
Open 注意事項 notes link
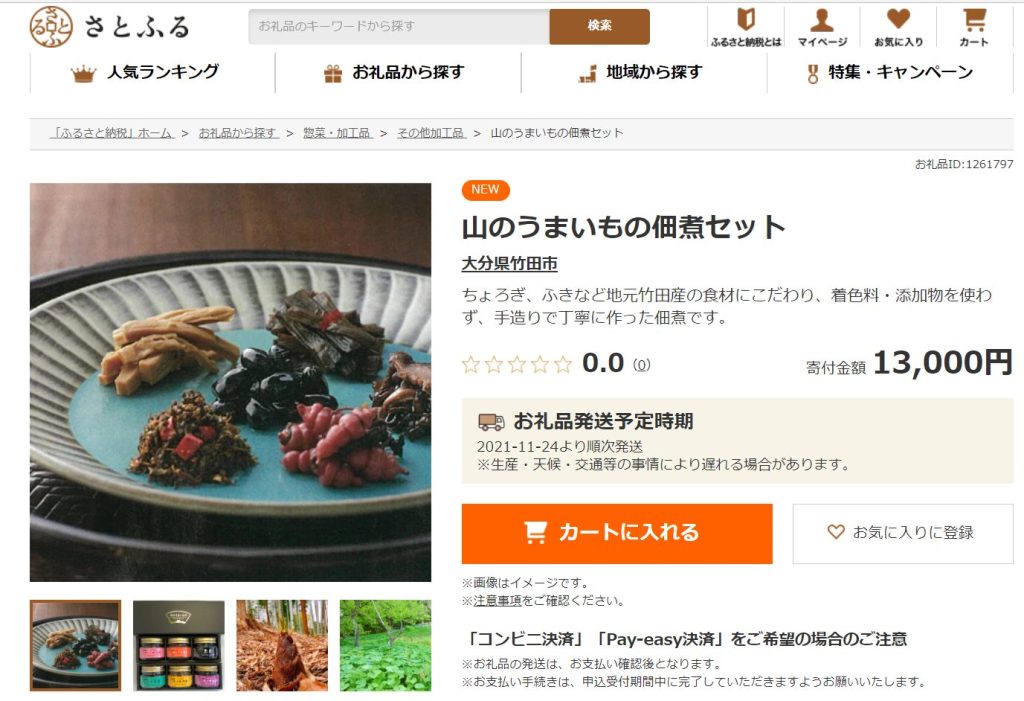pos(498,600)
